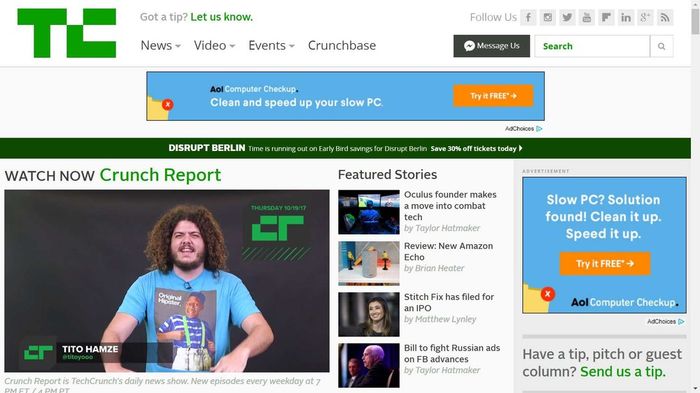Play the Crunch Report video thumbnail
Screen dimensions: 700x393
167,281
